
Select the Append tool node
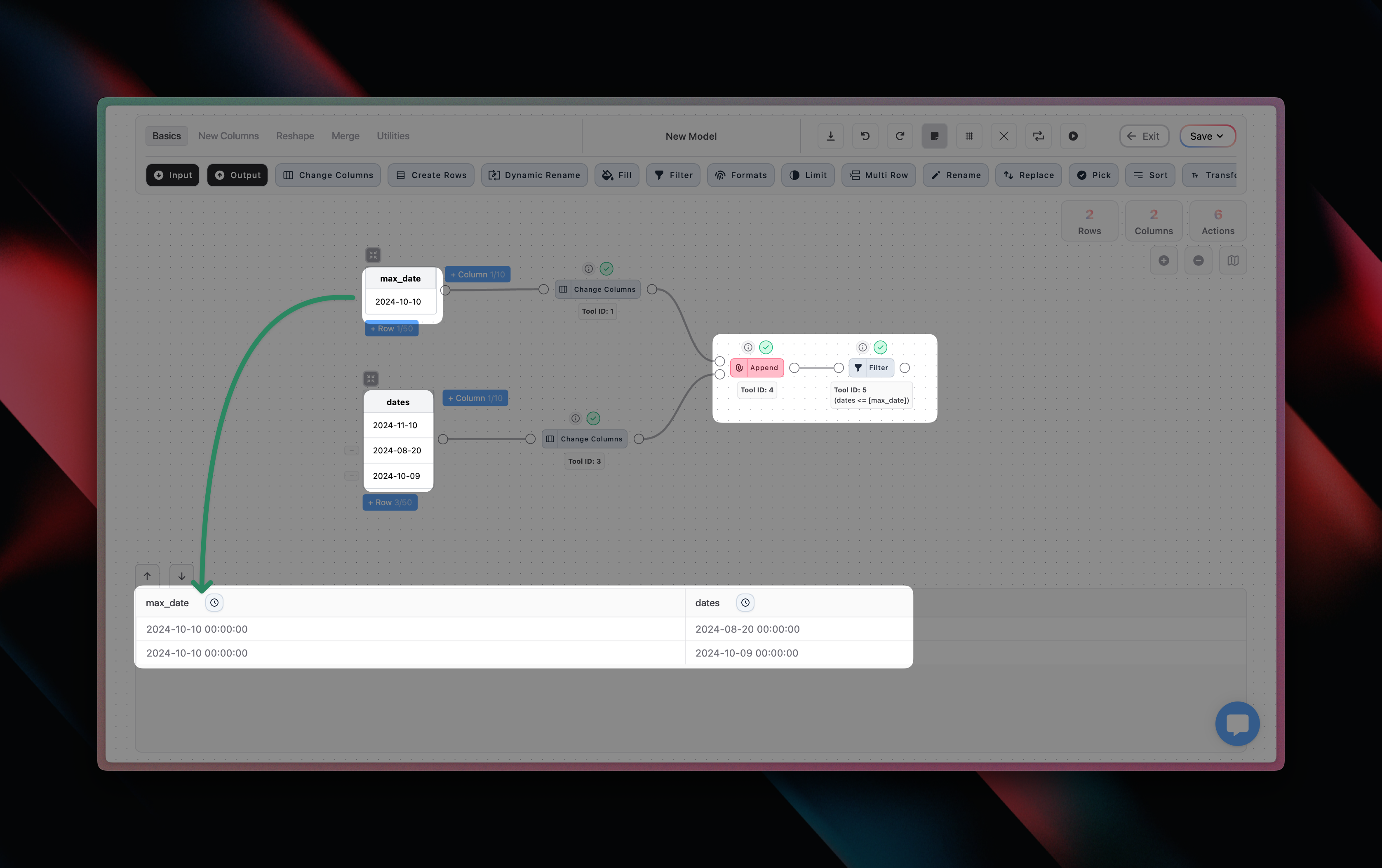[x=757, y=368]
